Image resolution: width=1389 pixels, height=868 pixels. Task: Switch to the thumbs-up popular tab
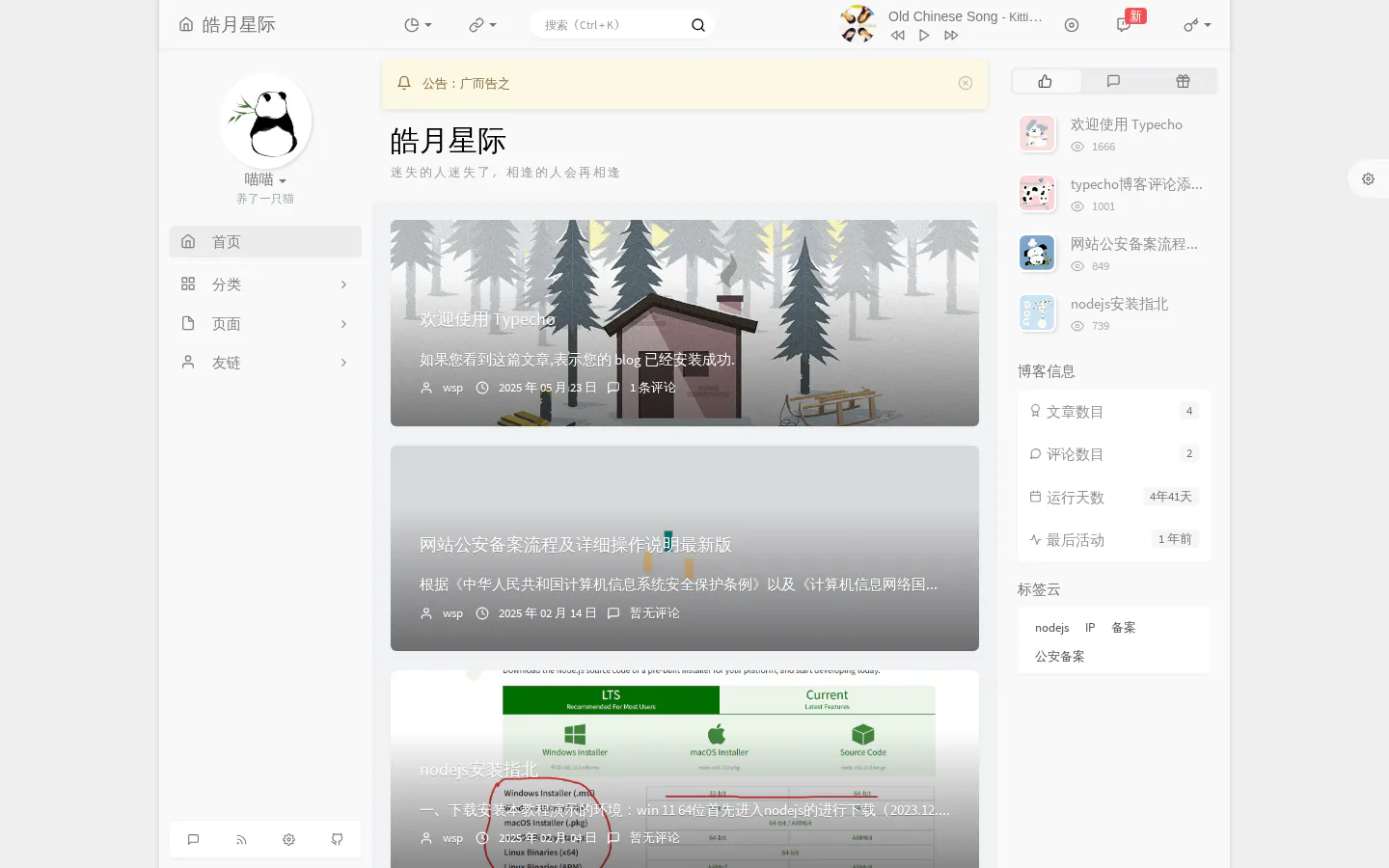[x=1046, y=81]
